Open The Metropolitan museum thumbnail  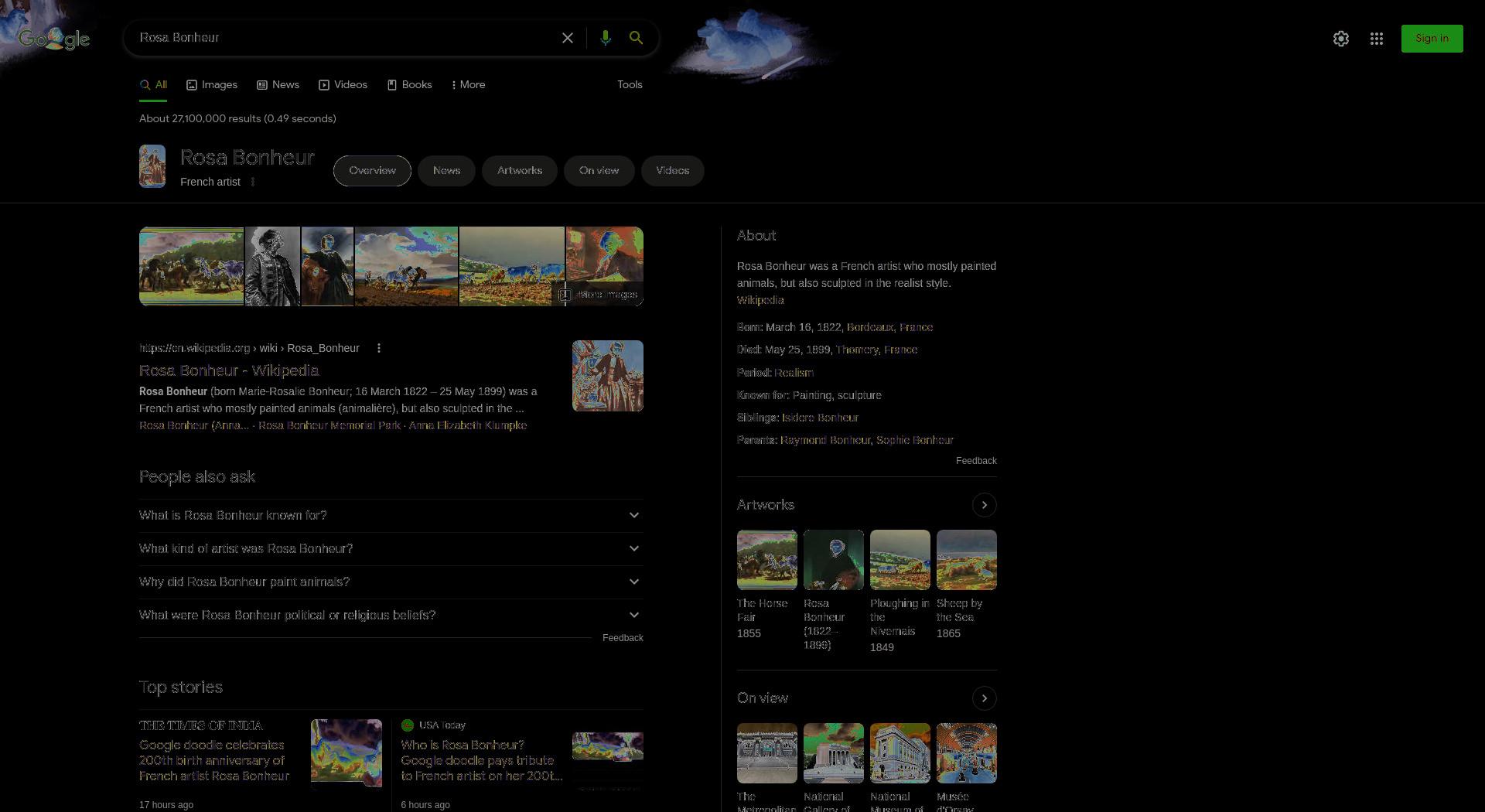(767, 753)
